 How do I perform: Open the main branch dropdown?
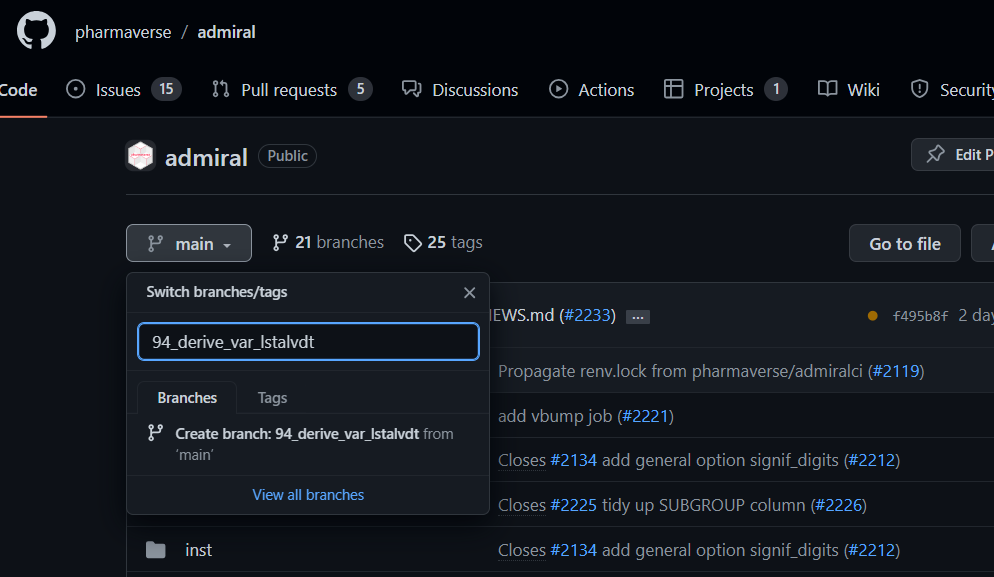[189, 243]
